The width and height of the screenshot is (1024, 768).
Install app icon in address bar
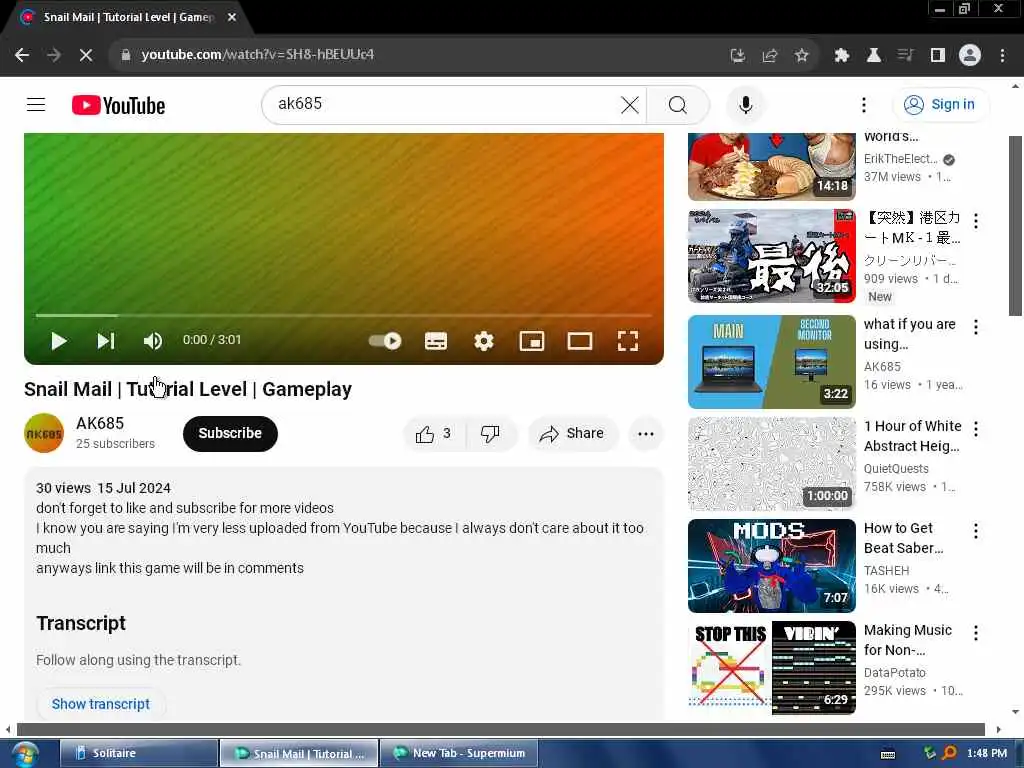[737, 56]
